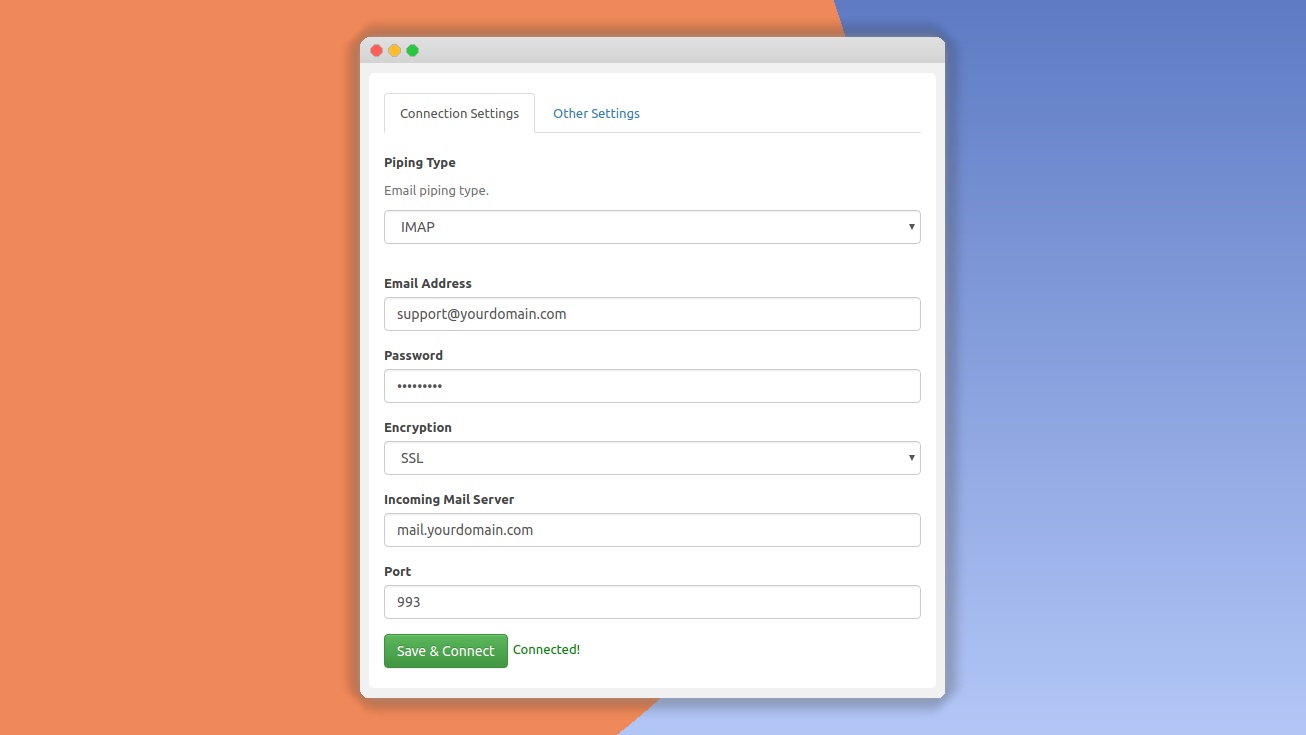Click the 'Email piping type.' description text

pyautogui.click(x=436, y=191)
